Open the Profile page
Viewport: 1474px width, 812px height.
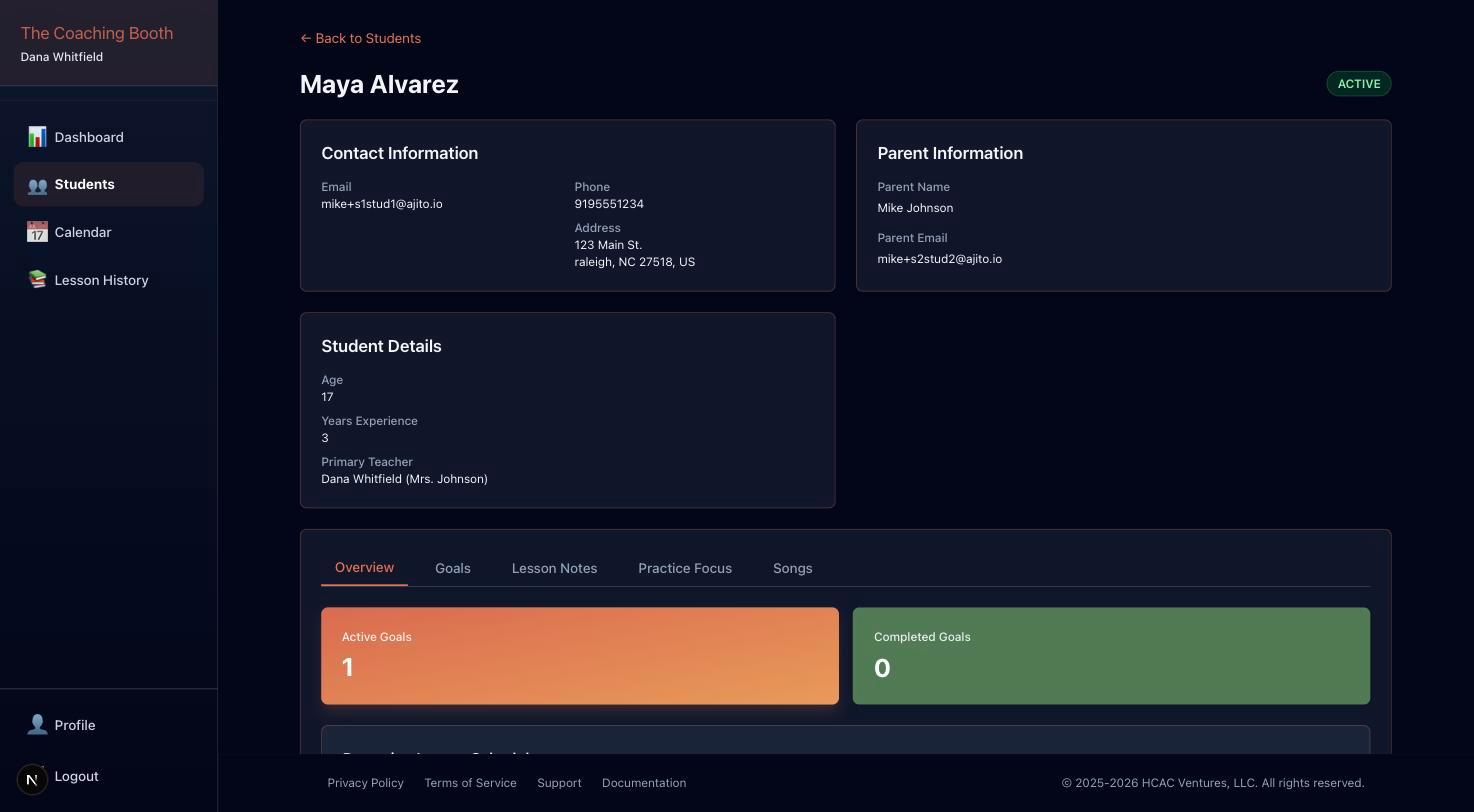point(109,725)
